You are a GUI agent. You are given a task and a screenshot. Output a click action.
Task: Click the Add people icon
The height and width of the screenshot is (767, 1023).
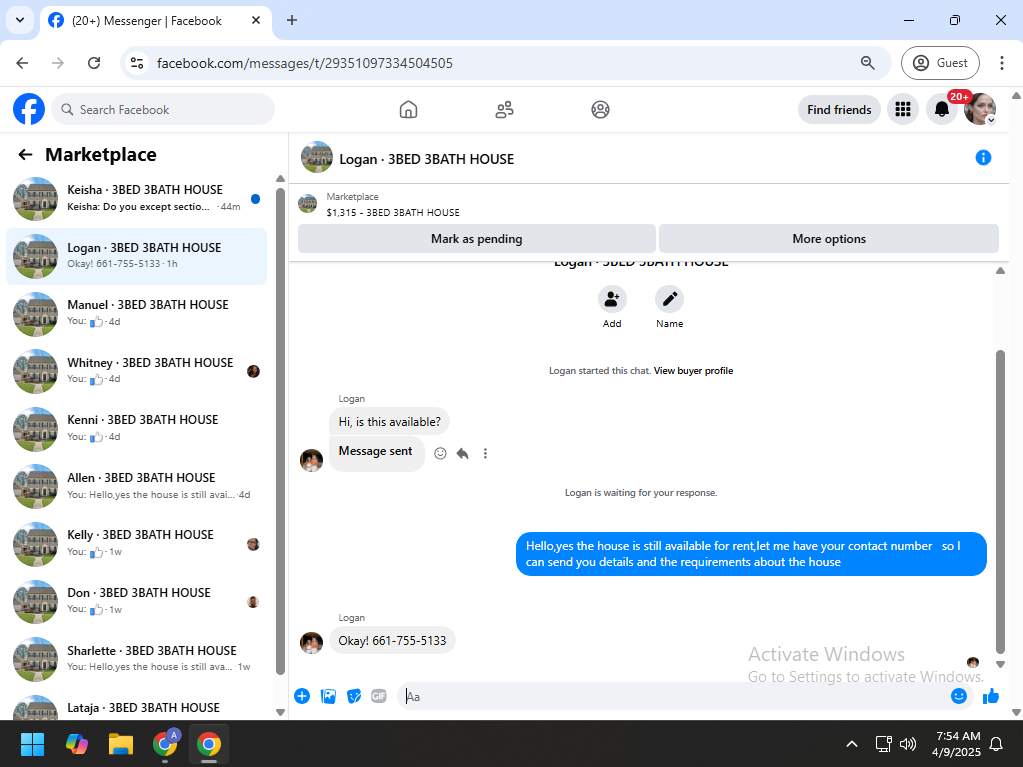[x=612, y=299]
